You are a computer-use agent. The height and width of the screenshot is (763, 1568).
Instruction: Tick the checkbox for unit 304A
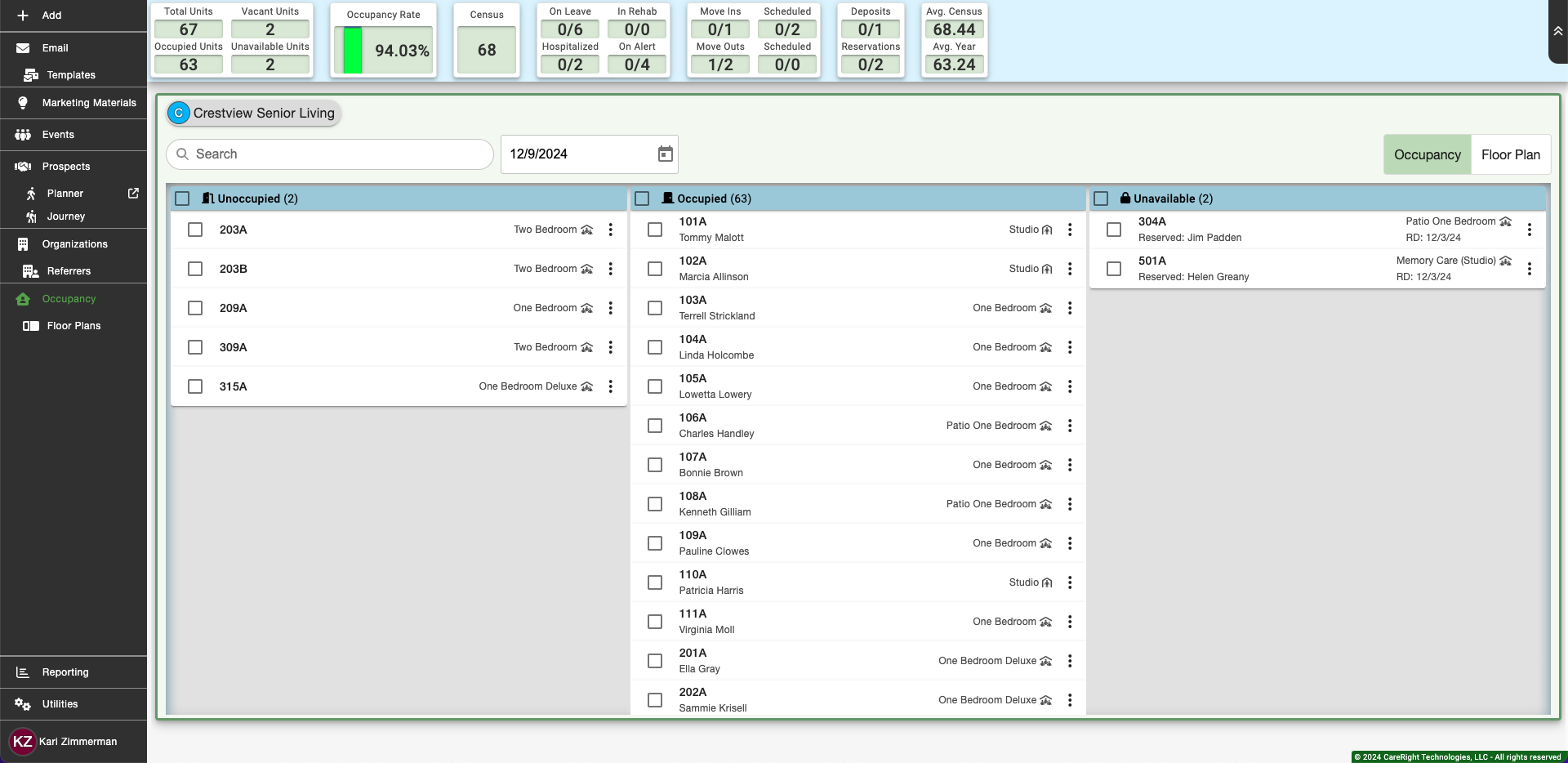[x=1114, y=230]
